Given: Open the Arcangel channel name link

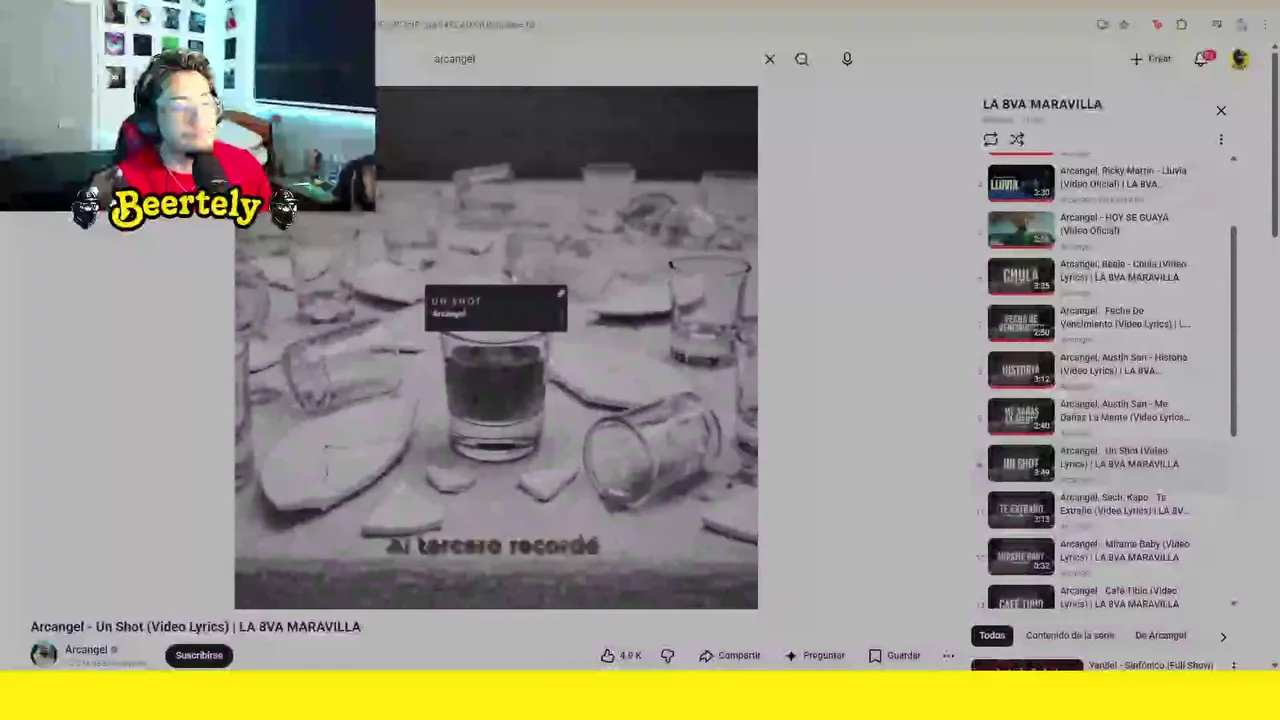Looking at the screenshot, I should point(86,650).
